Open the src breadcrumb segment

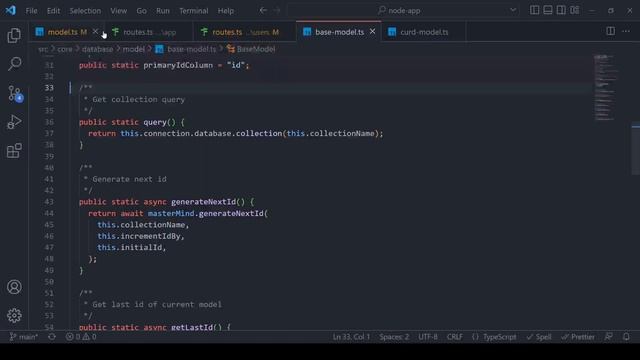click(x=43, y=49)
